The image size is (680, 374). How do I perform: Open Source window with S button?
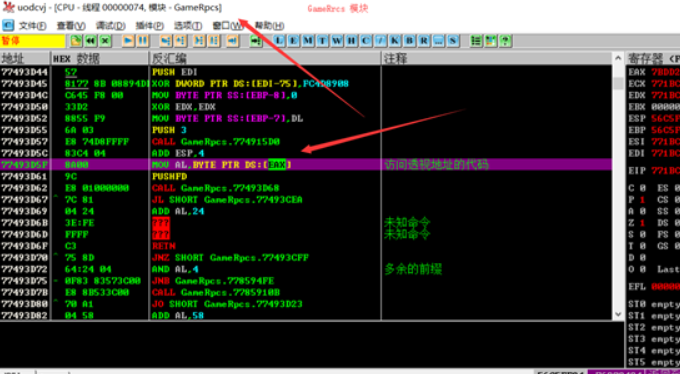coord(452,41)
